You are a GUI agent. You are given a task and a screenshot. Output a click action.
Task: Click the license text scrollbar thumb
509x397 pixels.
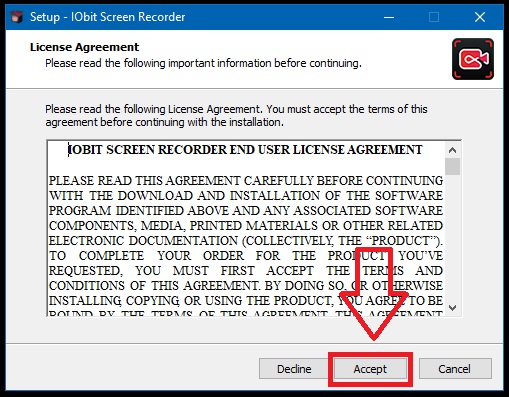click(452, 166)
